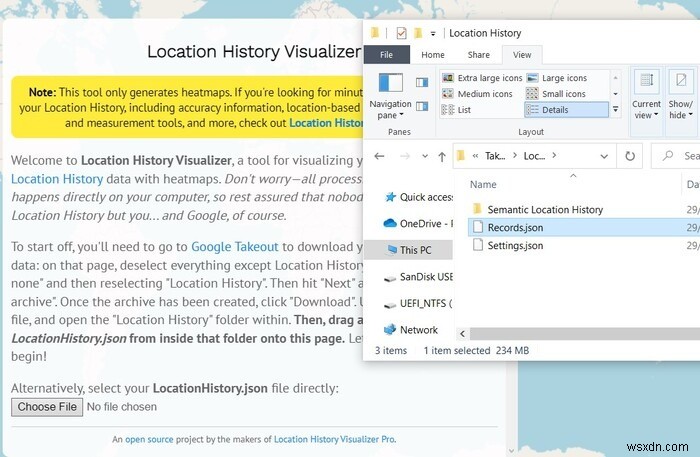The width and height of the screenshot is (700, 457).
Task: Switch to the Home ribbon tab
Action: (x=433, y=55)
